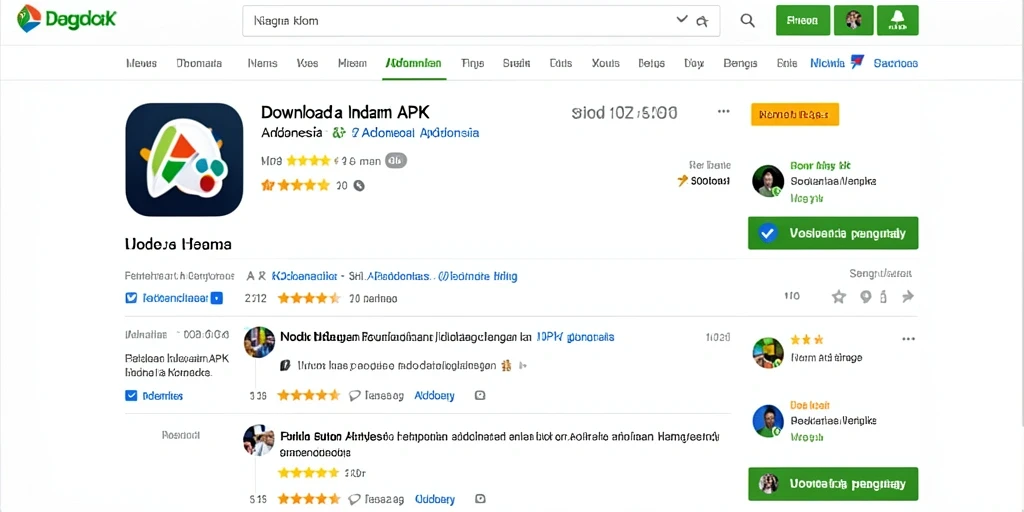
Task: Click the flag icon next to Nicials
Action: click(857, 63)
